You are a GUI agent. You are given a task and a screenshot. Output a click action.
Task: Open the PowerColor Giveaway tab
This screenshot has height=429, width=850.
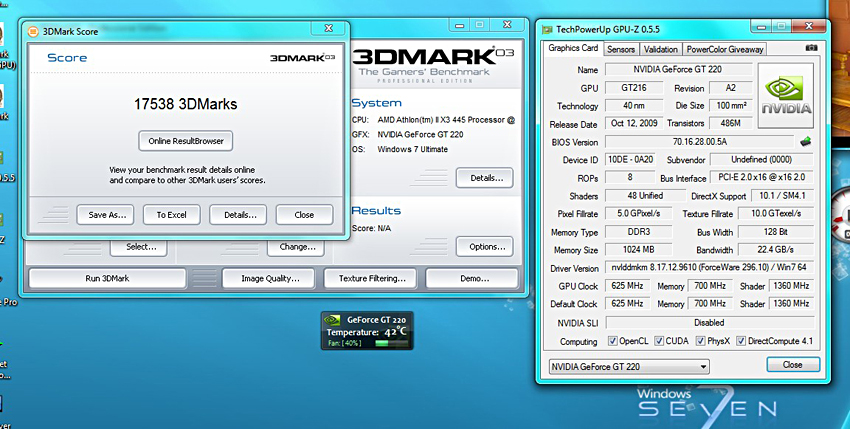click(725, 49)
